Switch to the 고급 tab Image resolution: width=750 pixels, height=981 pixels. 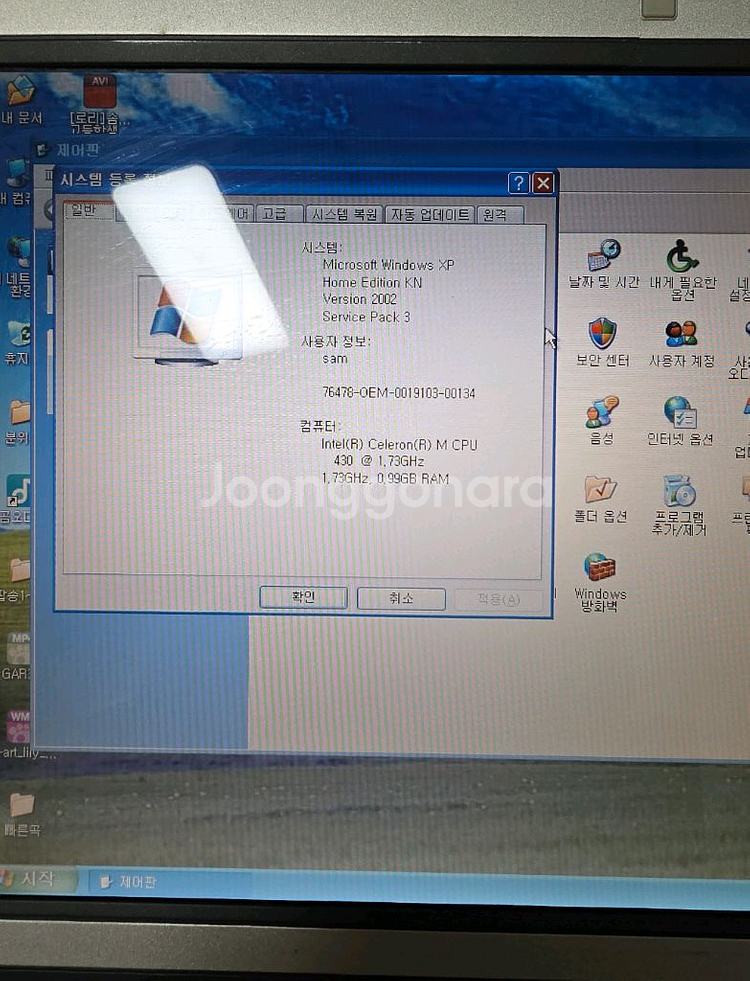(x=279, y=214)
